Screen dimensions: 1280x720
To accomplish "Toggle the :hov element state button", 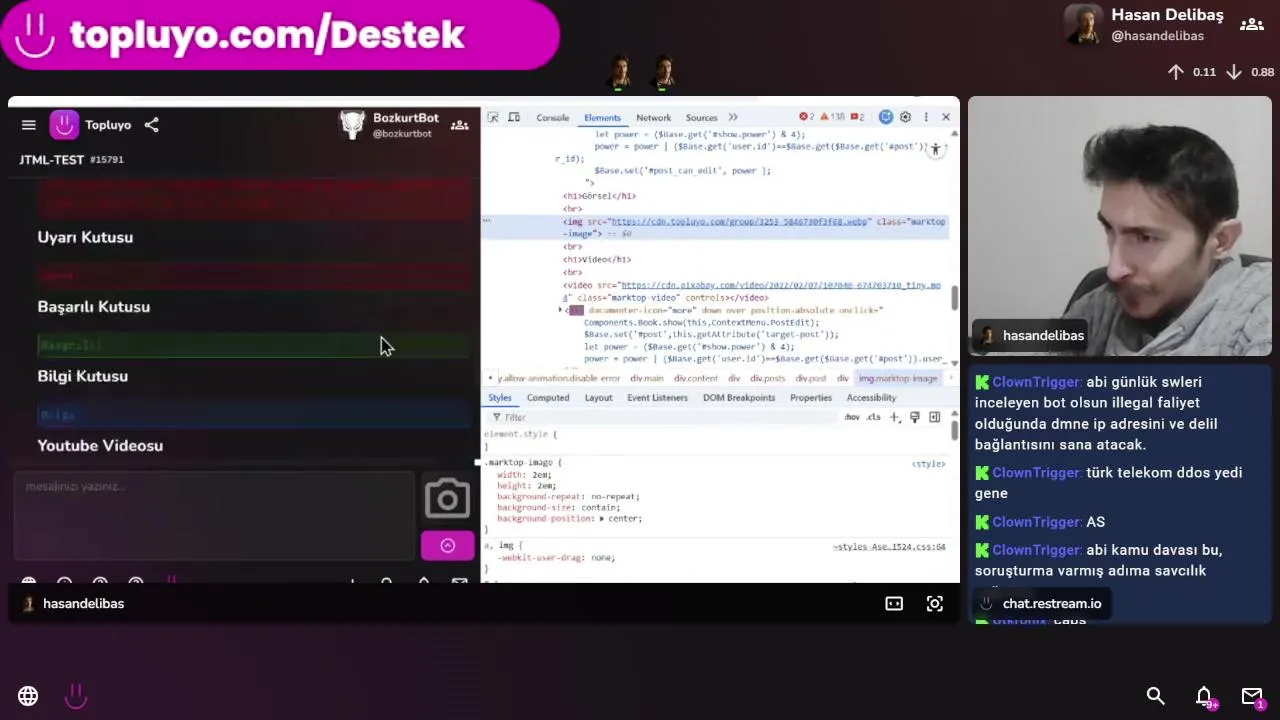I will point(852,417).
